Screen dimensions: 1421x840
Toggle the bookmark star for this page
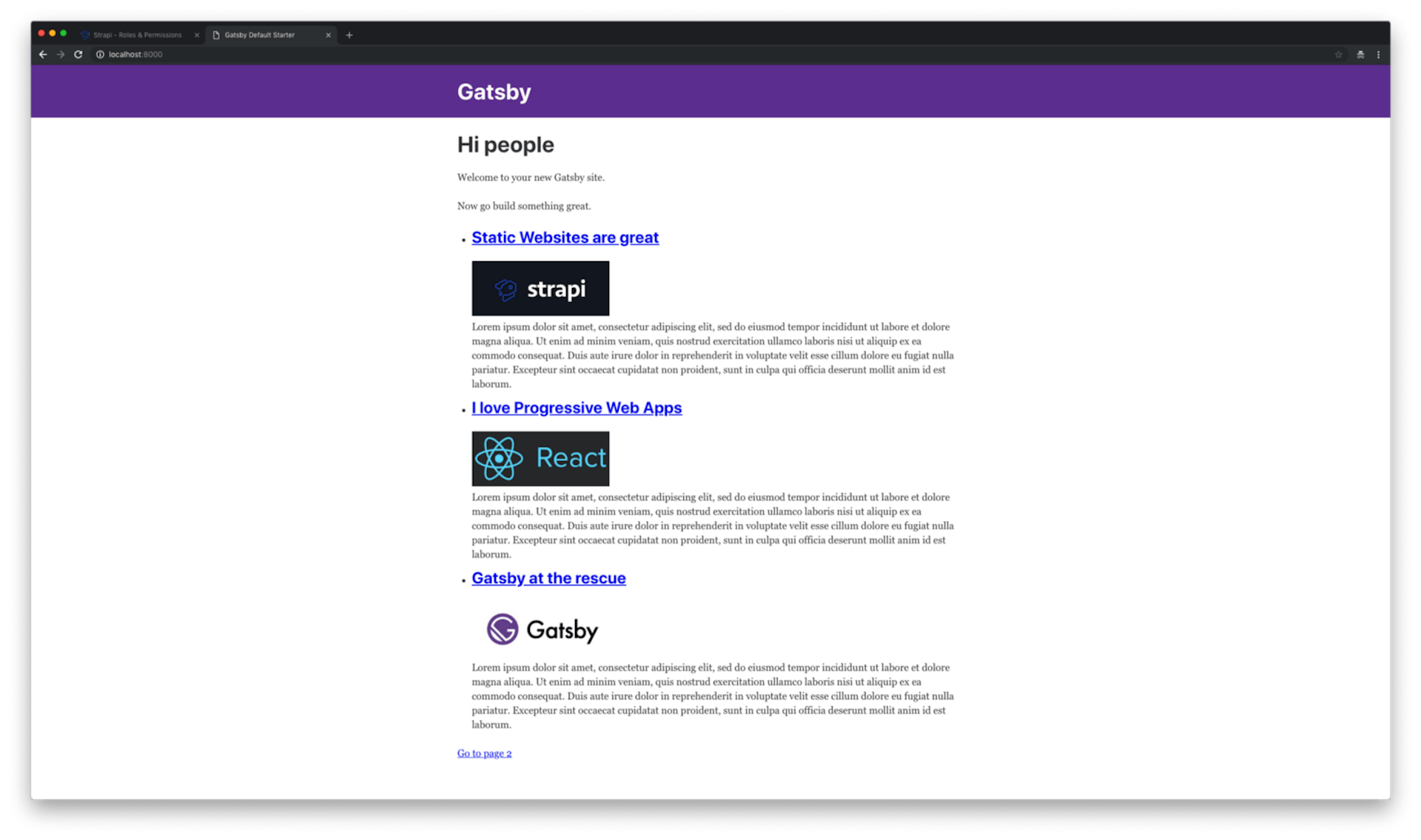coord(1338,54)
